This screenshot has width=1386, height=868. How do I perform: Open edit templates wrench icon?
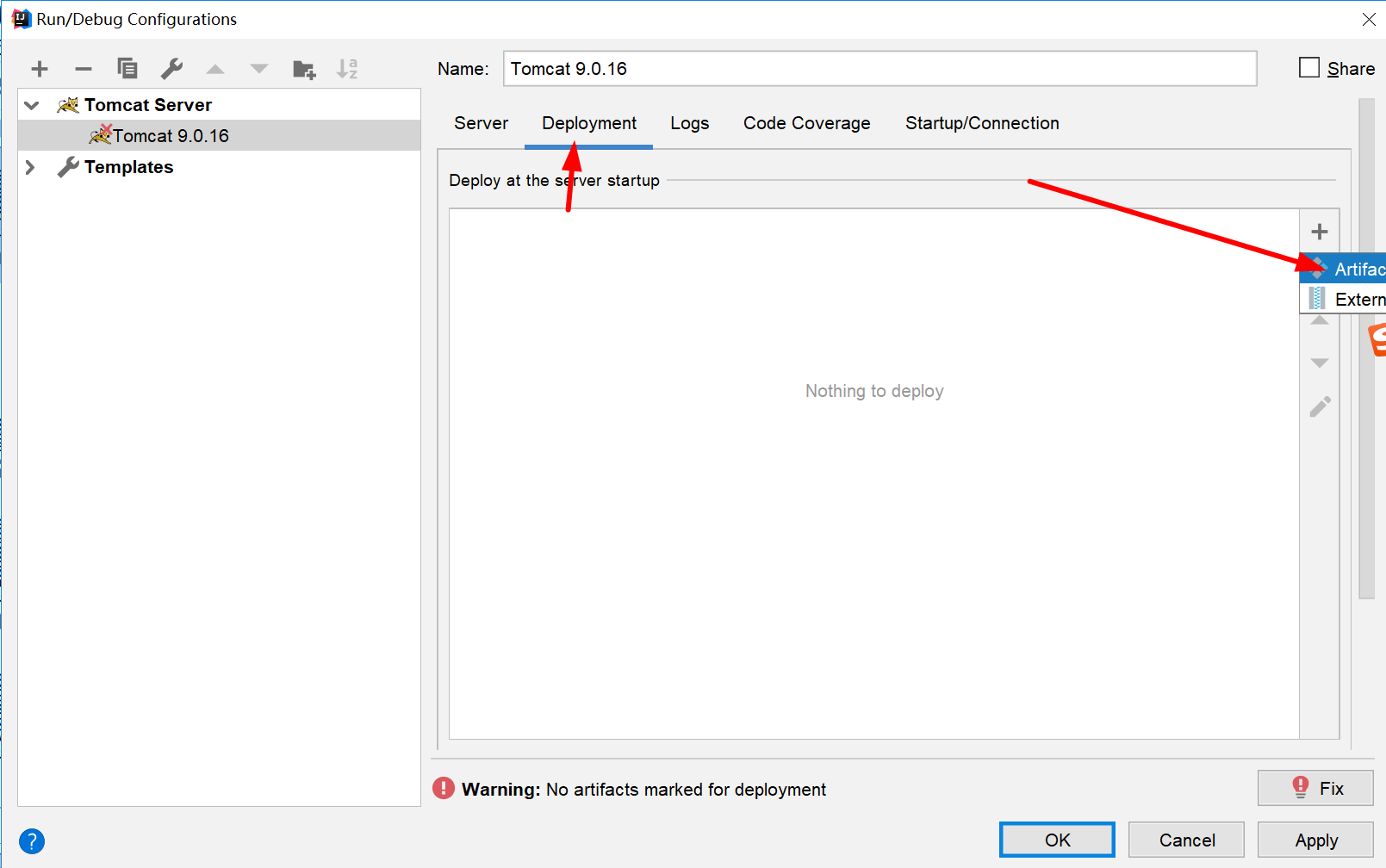click(171, 69)
